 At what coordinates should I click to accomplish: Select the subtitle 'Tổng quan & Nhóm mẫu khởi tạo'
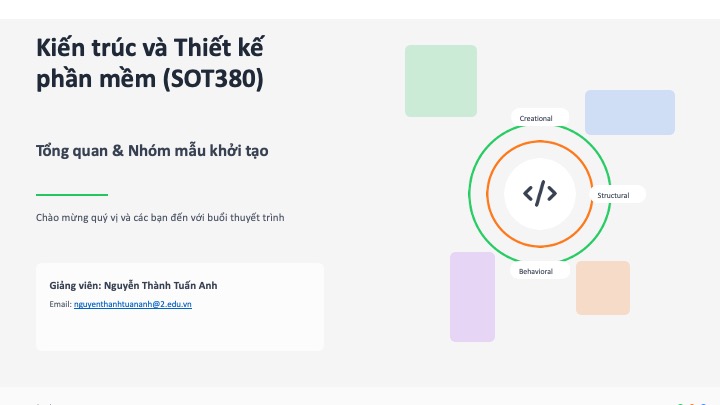tap(152, 150)
